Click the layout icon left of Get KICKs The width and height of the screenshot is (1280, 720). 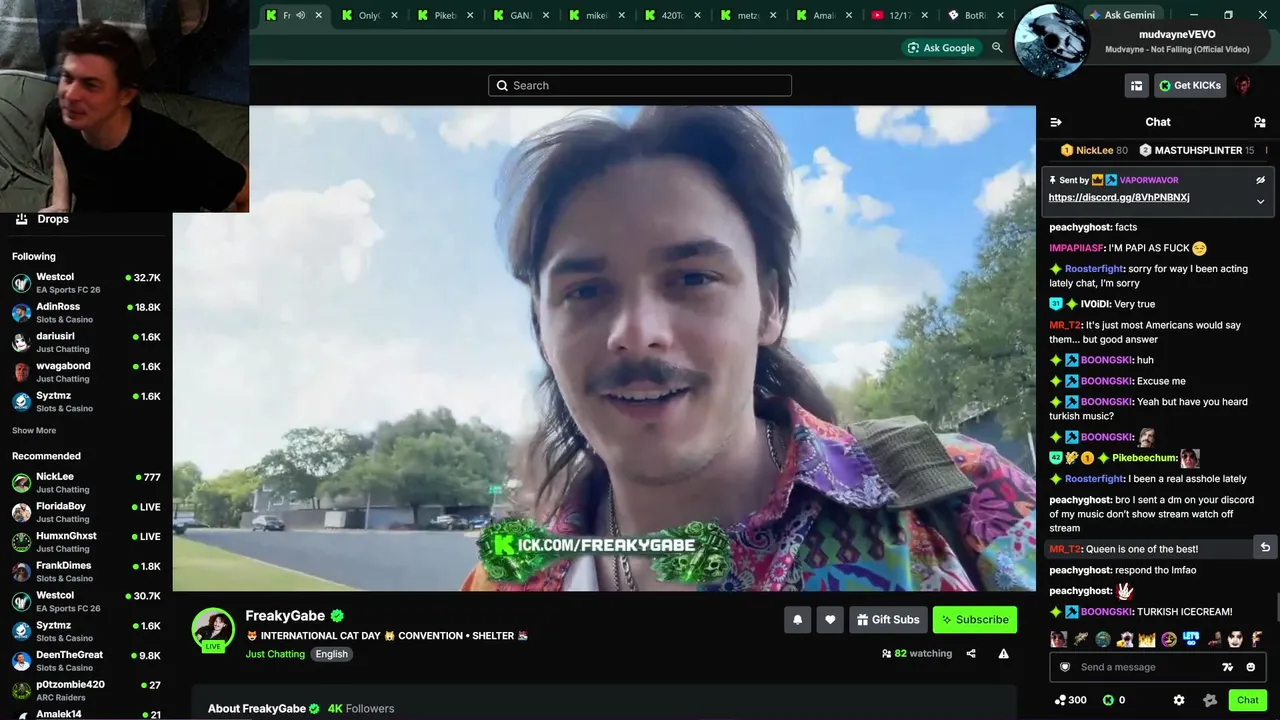point(1136,86)
